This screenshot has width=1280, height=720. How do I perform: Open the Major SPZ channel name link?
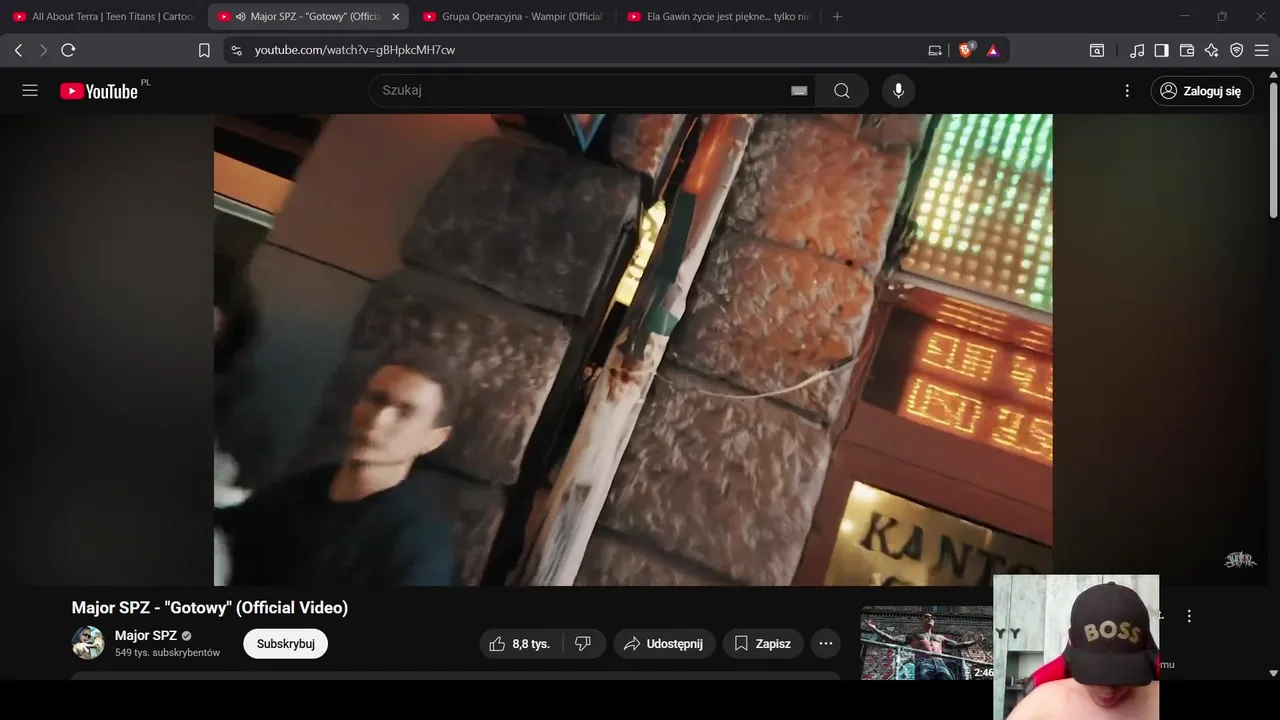click(146, 635)
